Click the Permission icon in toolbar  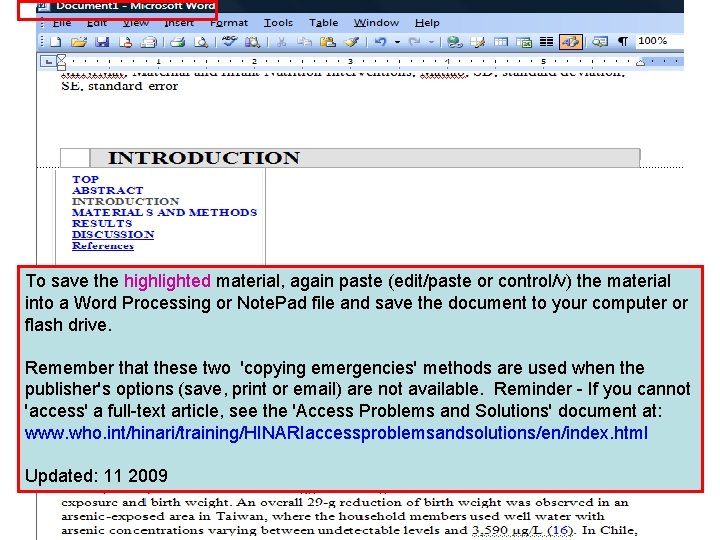point(125,42)
